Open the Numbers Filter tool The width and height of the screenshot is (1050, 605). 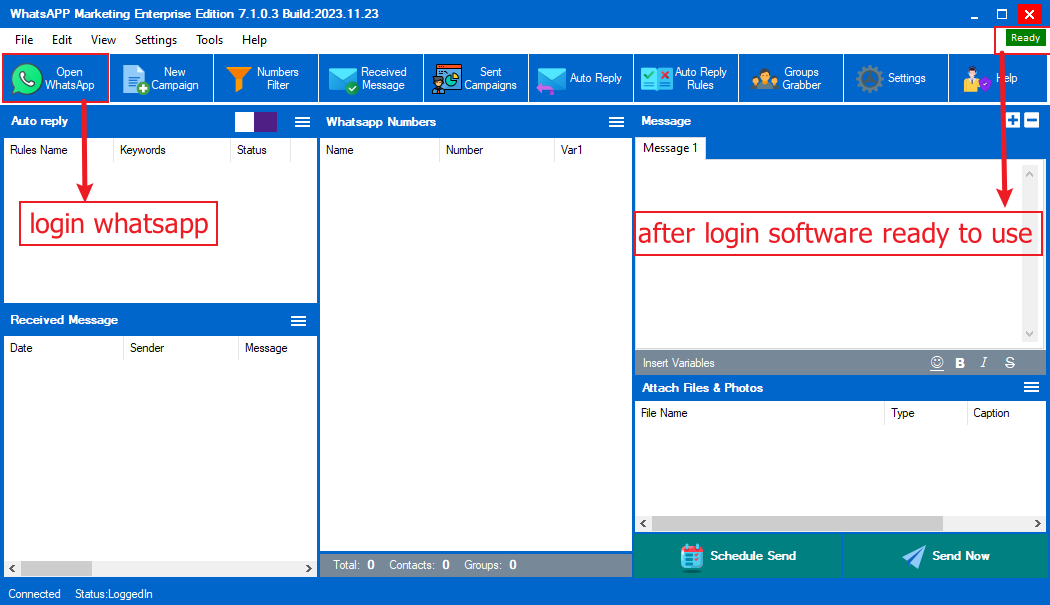point(265,78)
